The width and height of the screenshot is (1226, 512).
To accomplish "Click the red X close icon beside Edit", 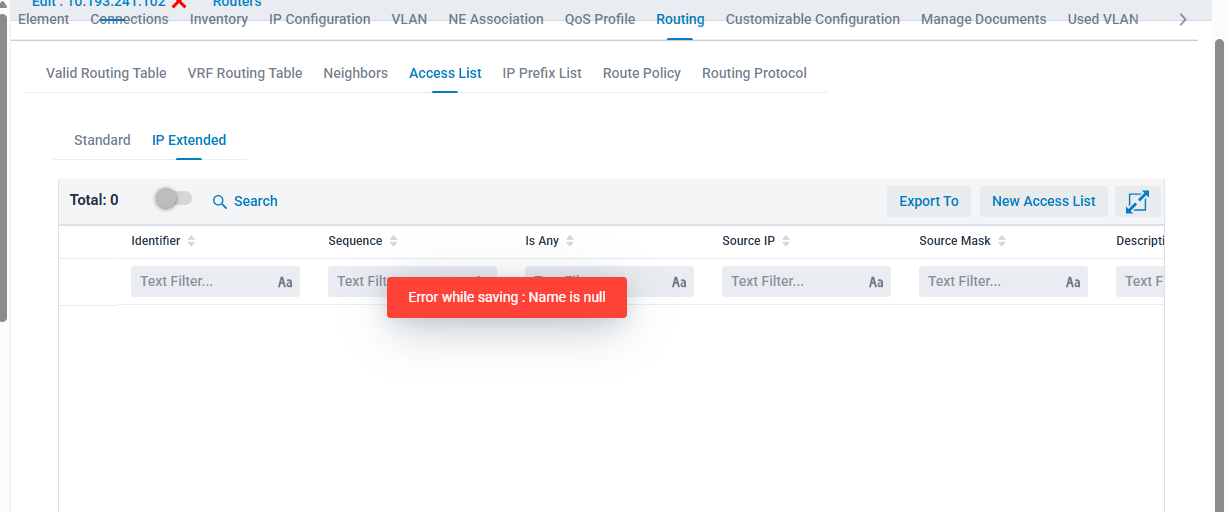I will [179, 4].
